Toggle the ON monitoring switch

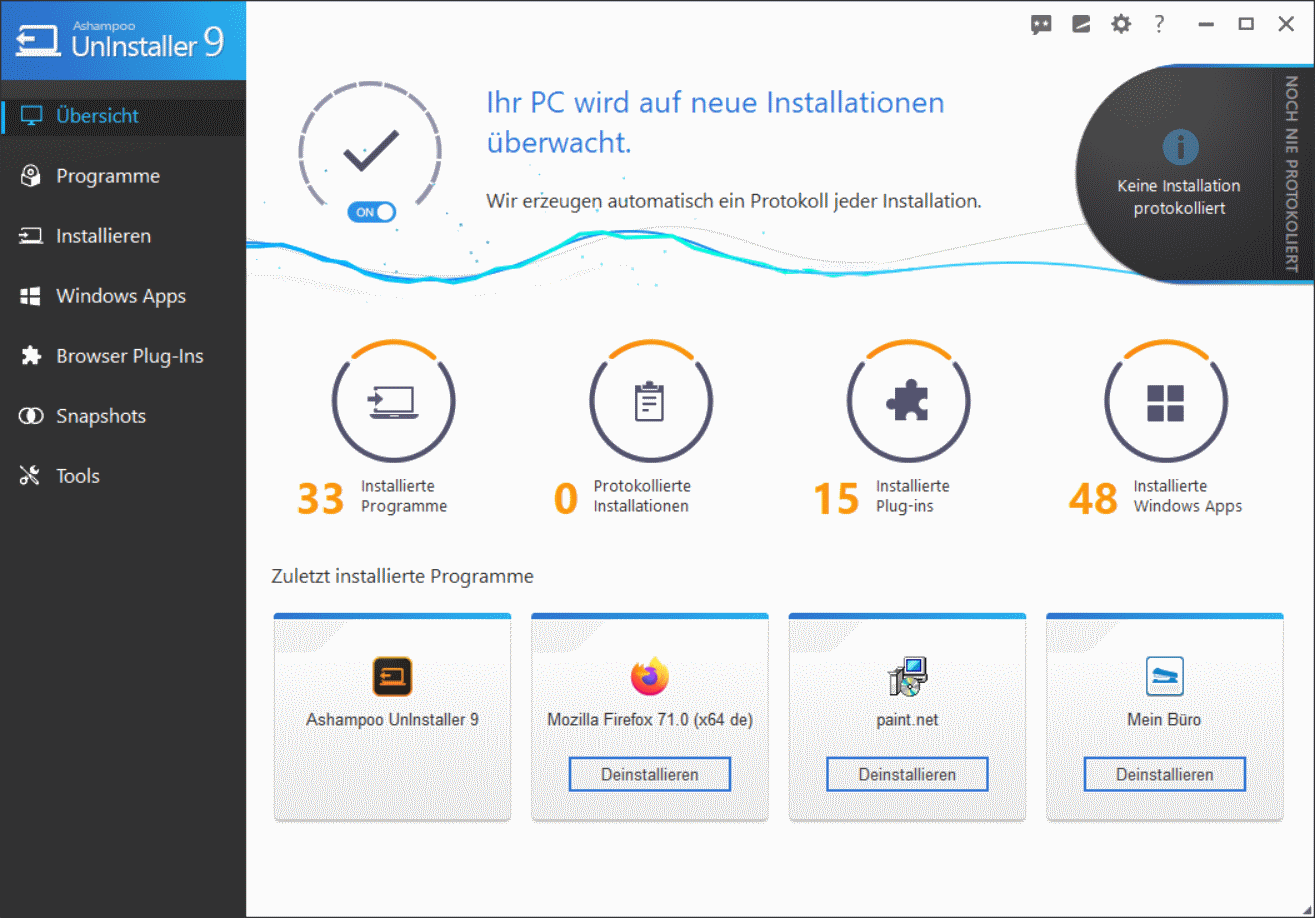[372, 212]
